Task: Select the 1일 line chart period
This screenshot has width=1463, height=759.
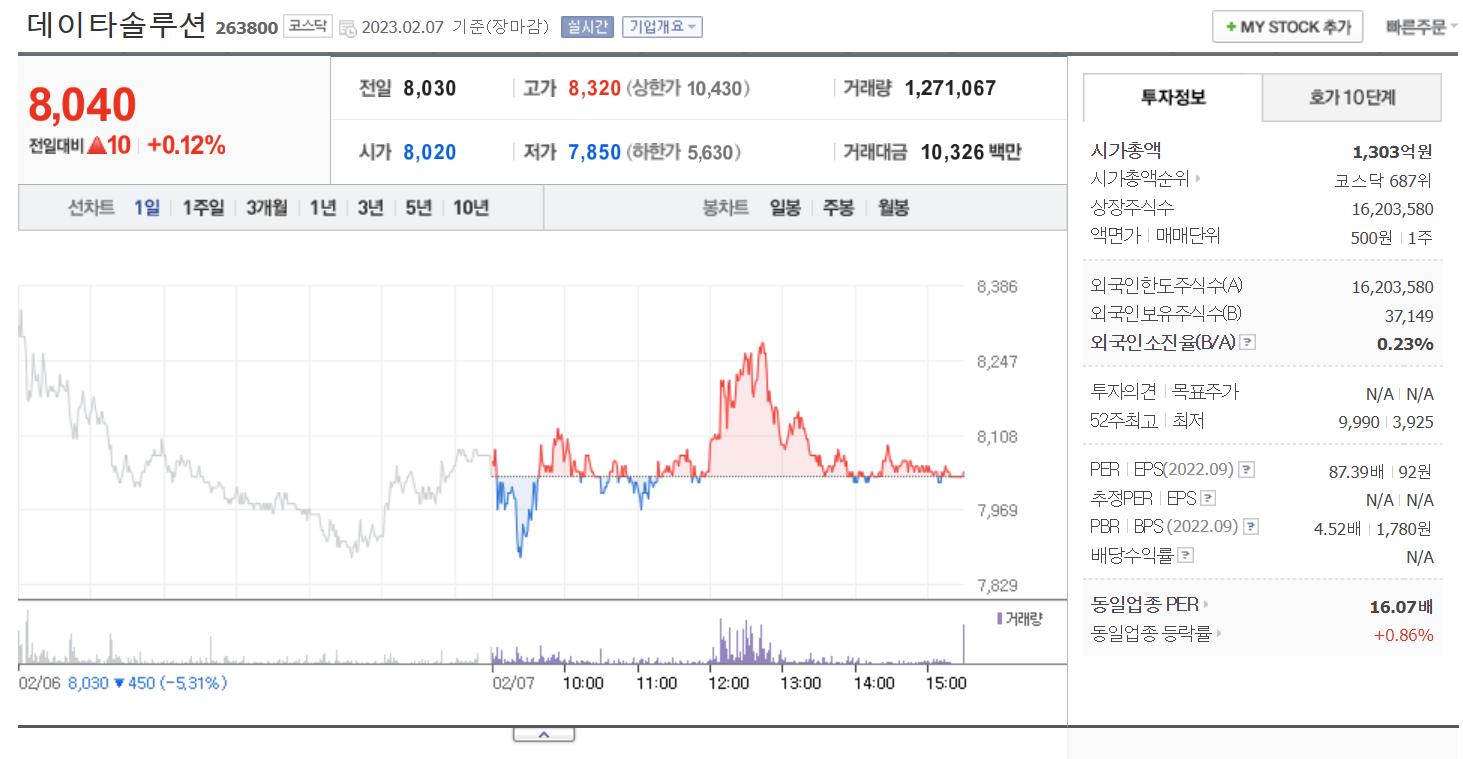Action: pyautogui.click(x=147, y=208)
